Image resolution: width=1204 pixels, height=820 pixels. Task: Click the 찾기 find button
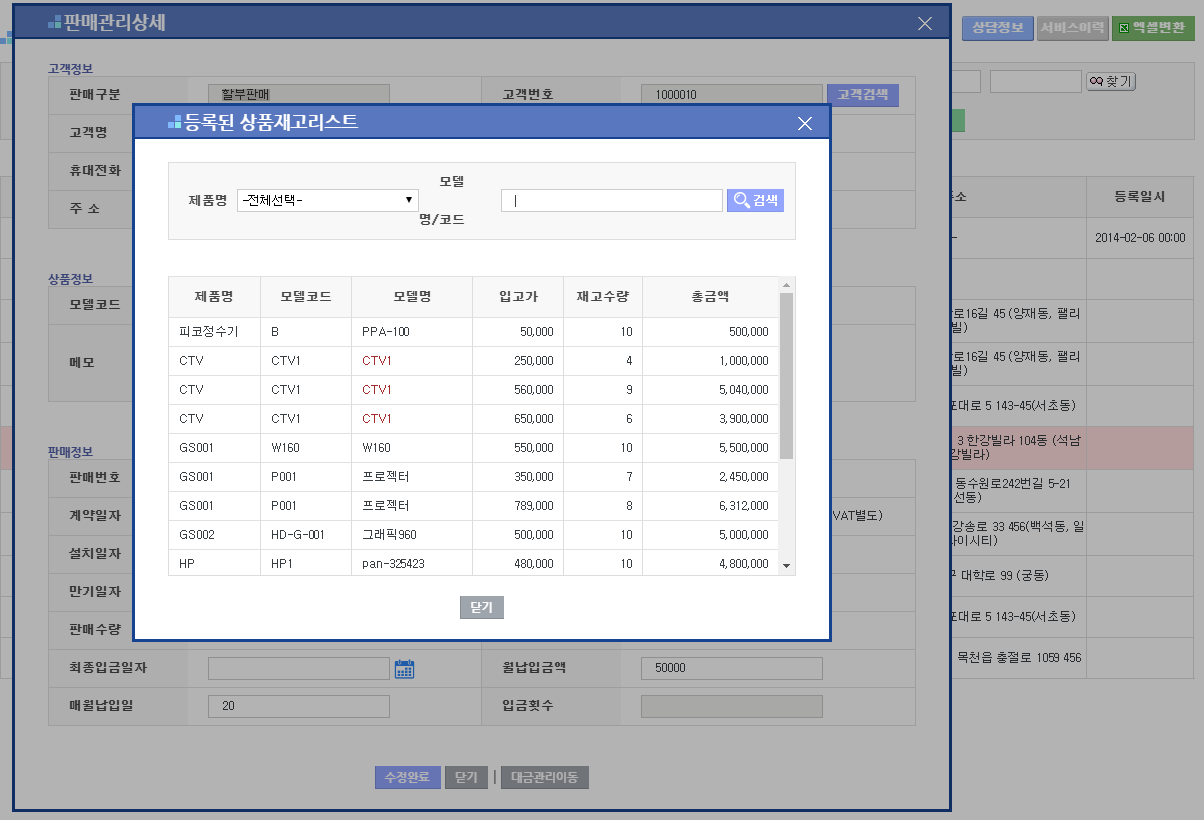point(1111,81)
